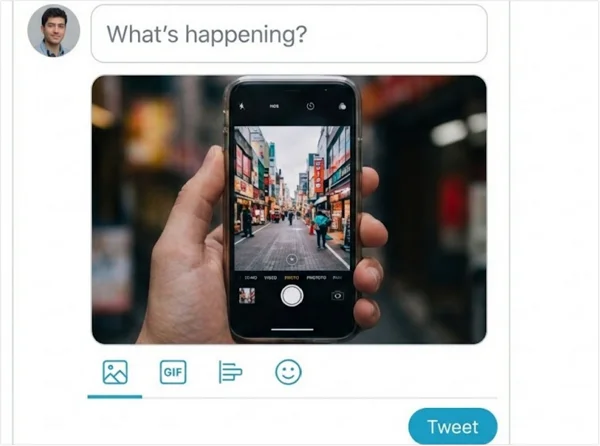Image resolution: width=600 pixels, height=446 pixels.
Task: Select the timer icon on phone camera
Action: pyautogui.click(x=310, y=106)
